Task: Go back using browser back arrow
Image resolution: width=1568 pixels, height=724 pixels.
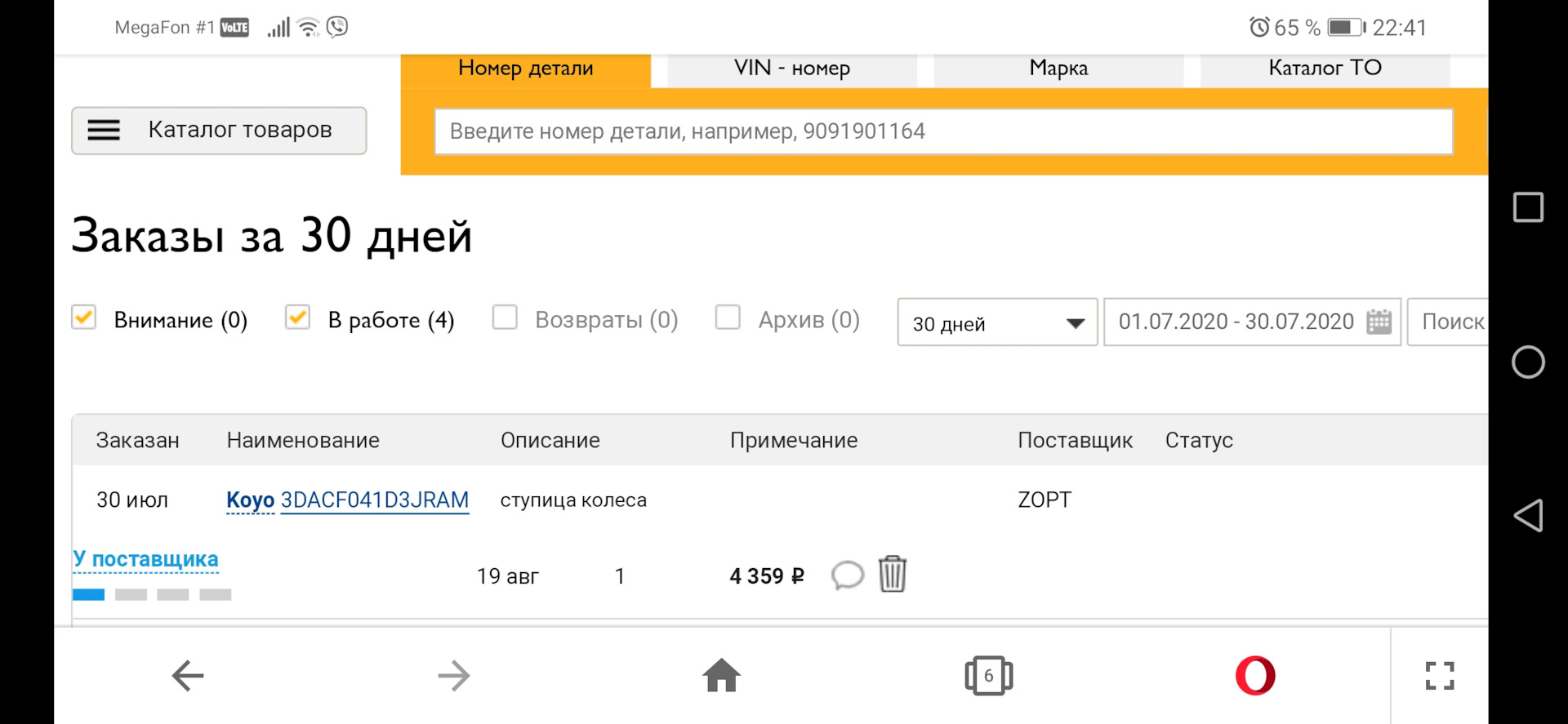Action: [186, 675]
